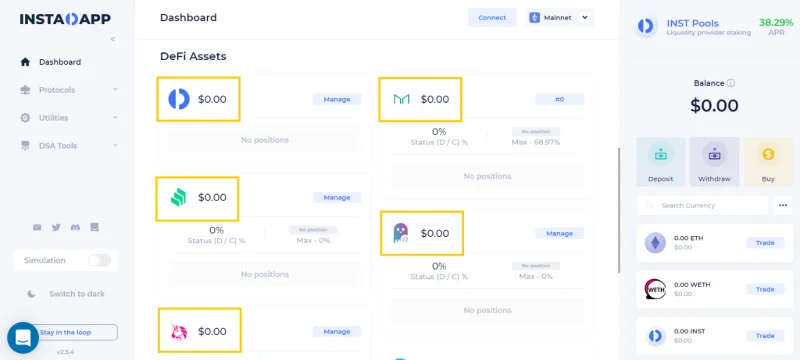Click the Balance info icon
800x360 pixels.
point(731,83)
